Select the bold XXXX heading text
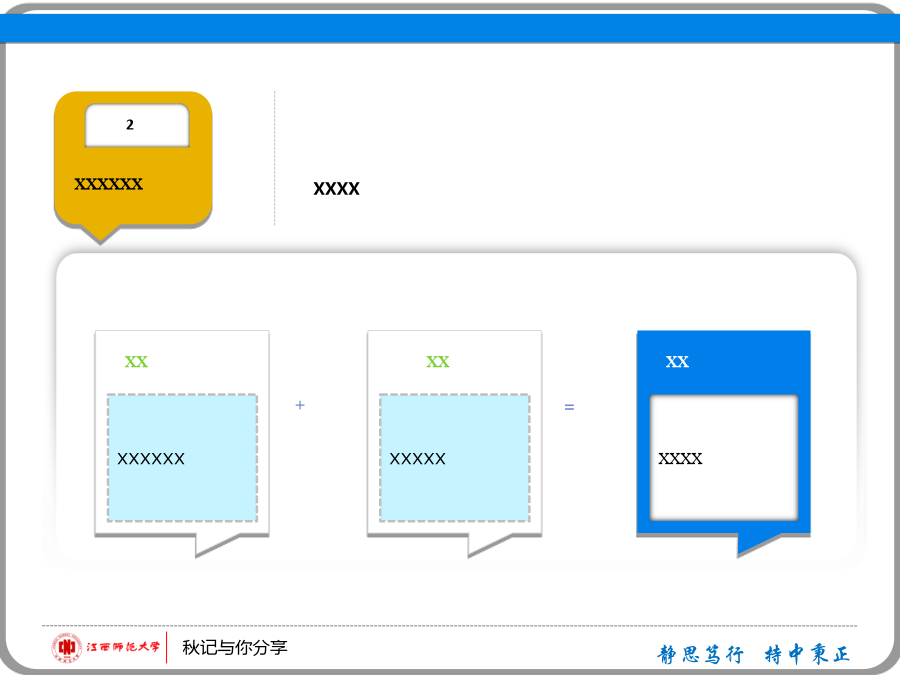This screenshot has height=675, width=900. [x=336, y=189]
